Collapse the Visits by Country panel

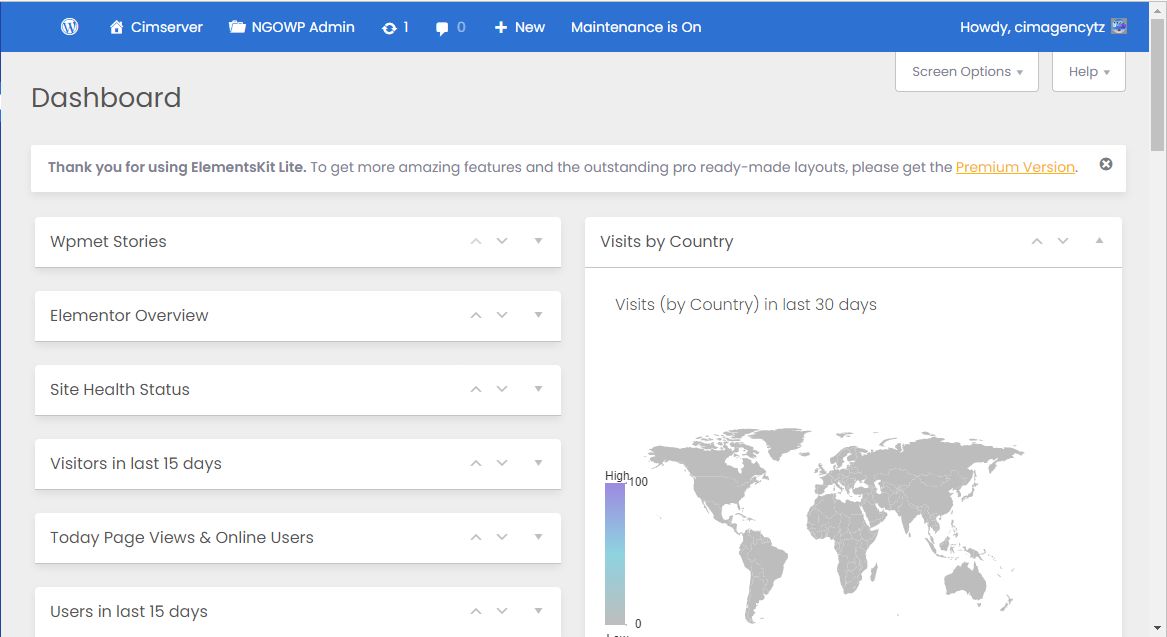coord(1099,241)
